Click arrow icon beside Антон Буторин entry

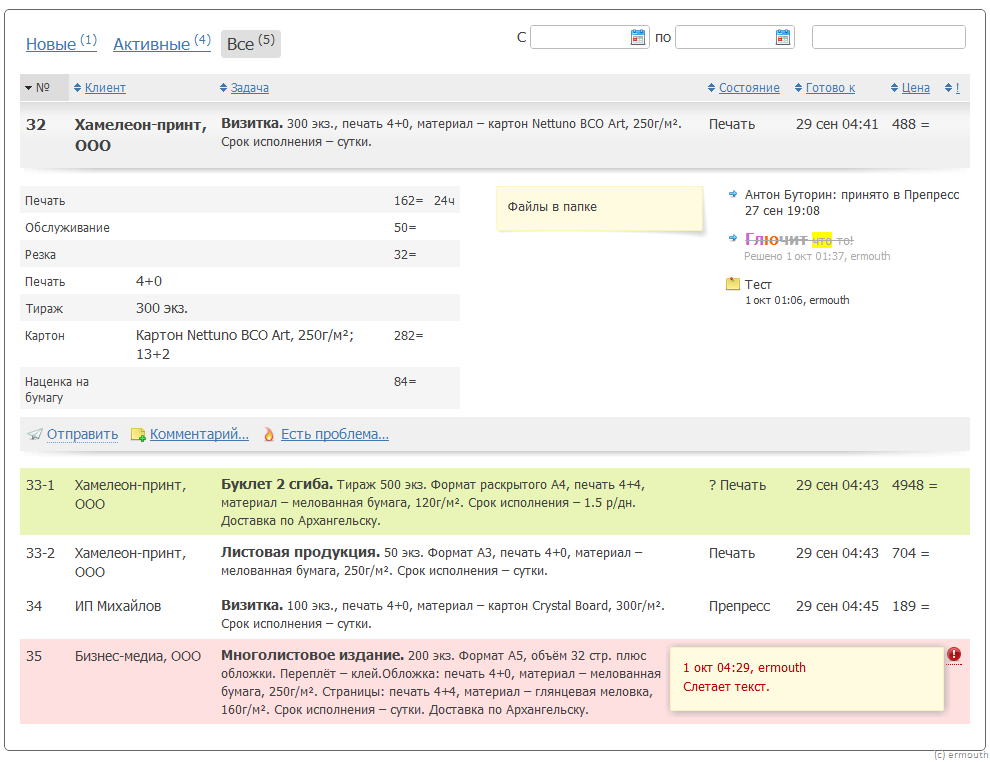pos(734,194)
